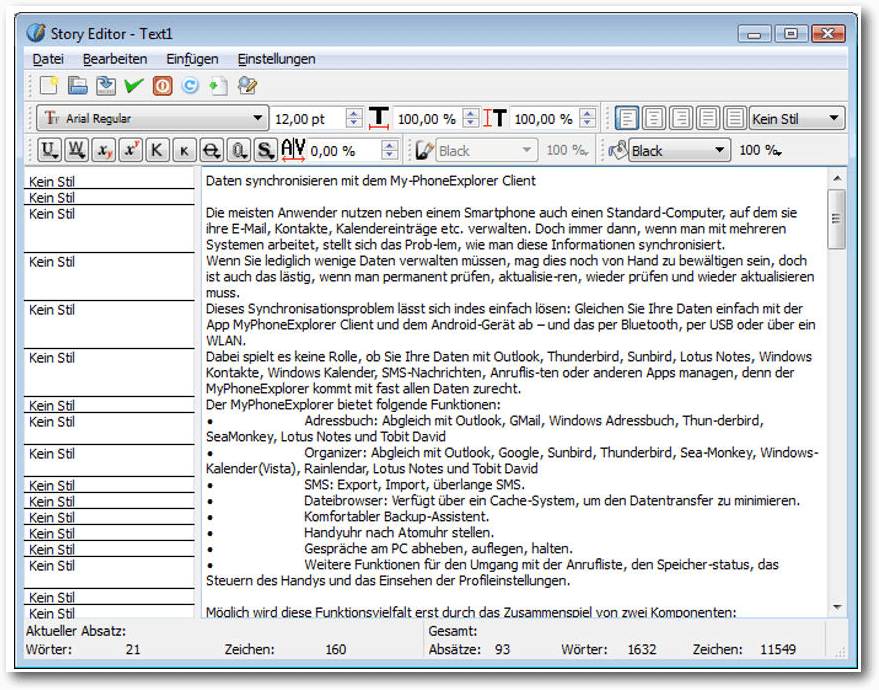This screenshot has width=879, height=690.
Task: Click the current paragraph character count 160
Action: pos(336,649)
